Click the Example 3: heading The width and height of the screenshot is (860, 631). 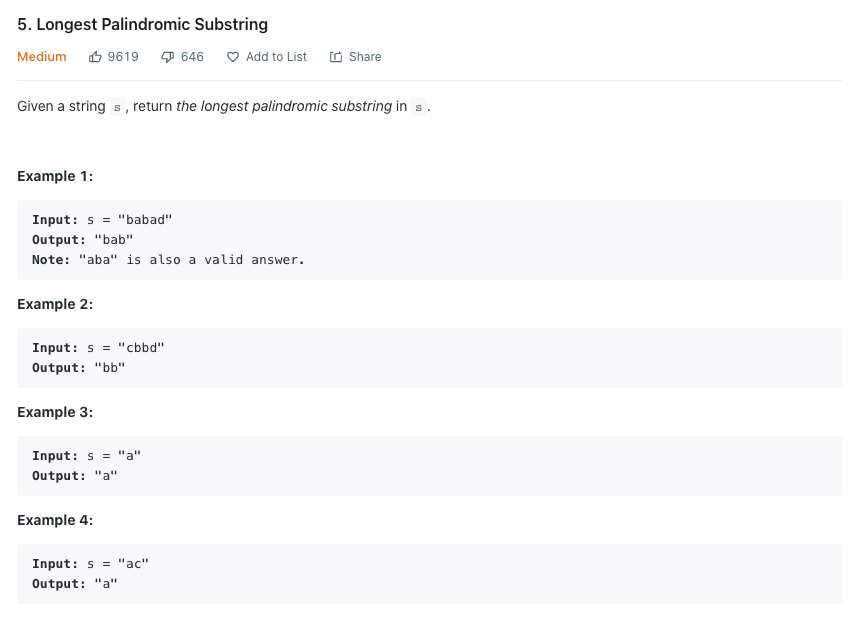tap(55, 412)
